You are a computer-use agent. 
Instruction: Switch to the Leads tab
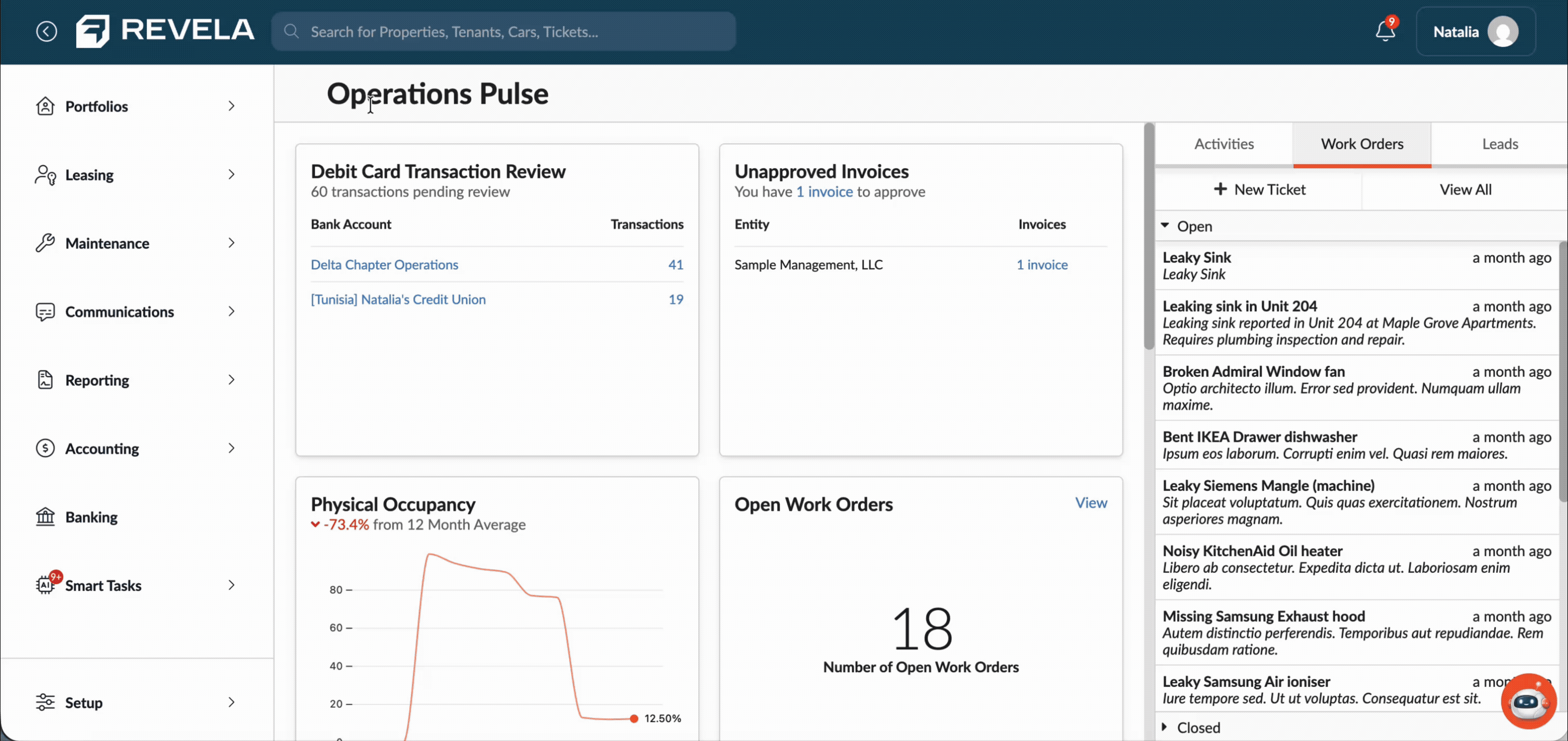pos(1499,144)
